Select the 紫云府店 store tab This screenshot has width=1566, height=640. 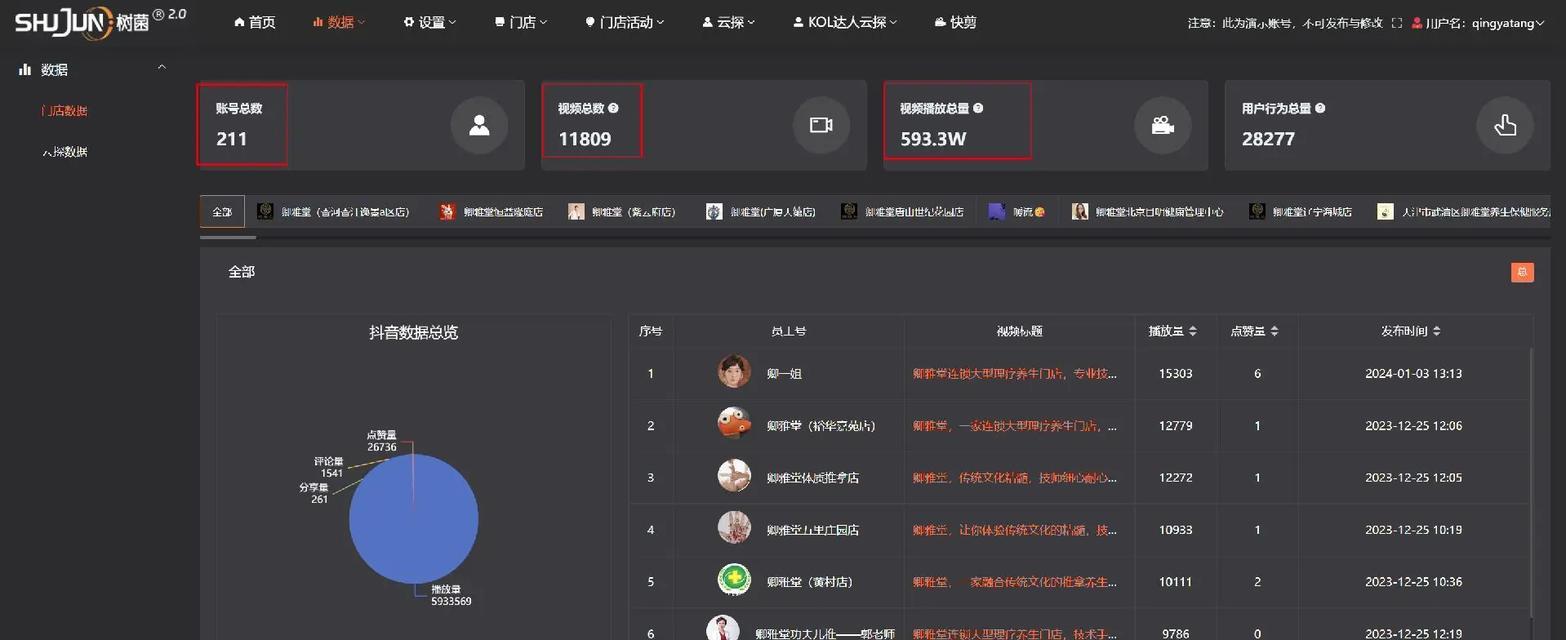[622, 212]
